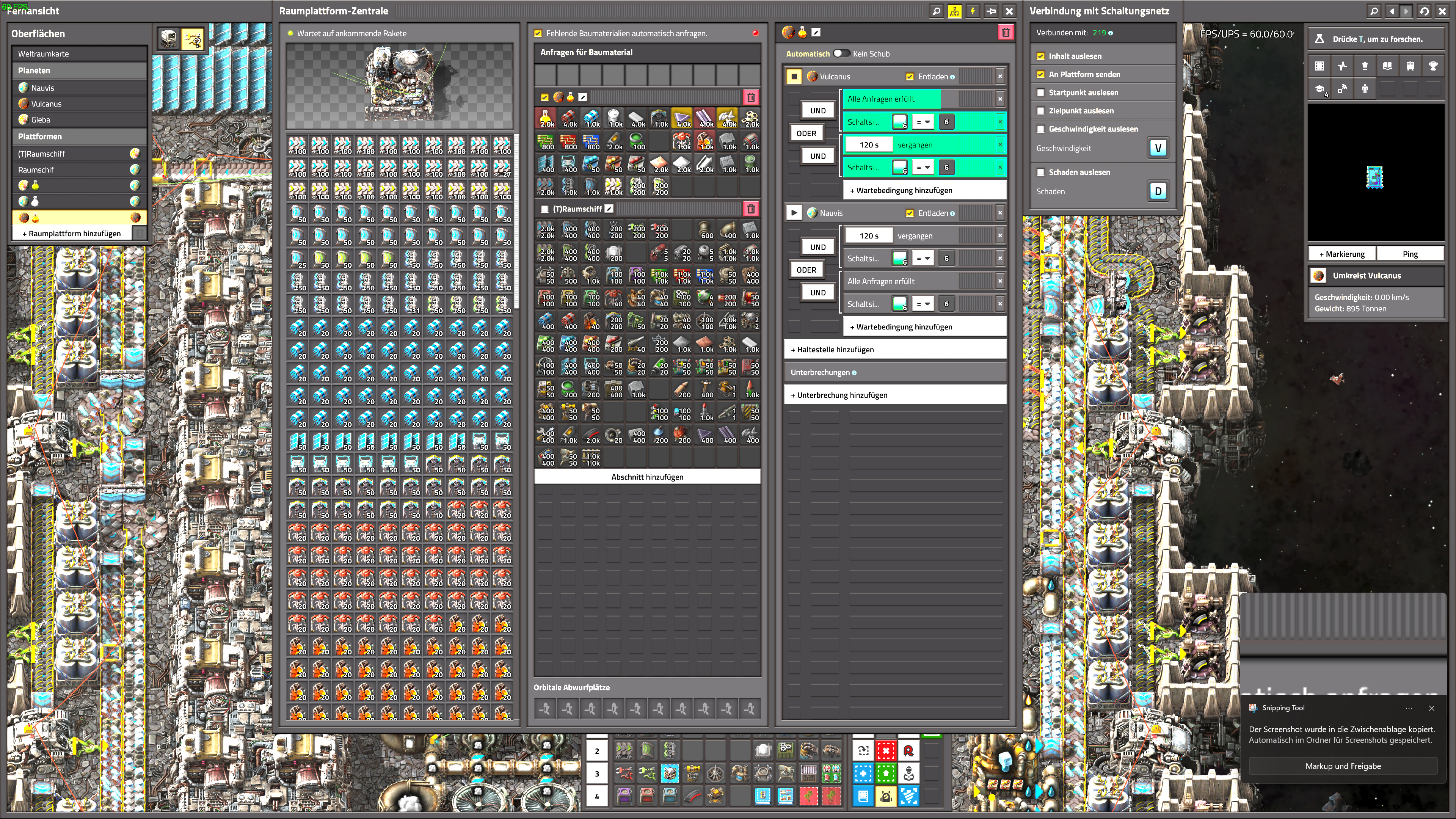Open the character figure icon
Viewport: 1456px width, 819px height.
click(x=1365, y=89)
